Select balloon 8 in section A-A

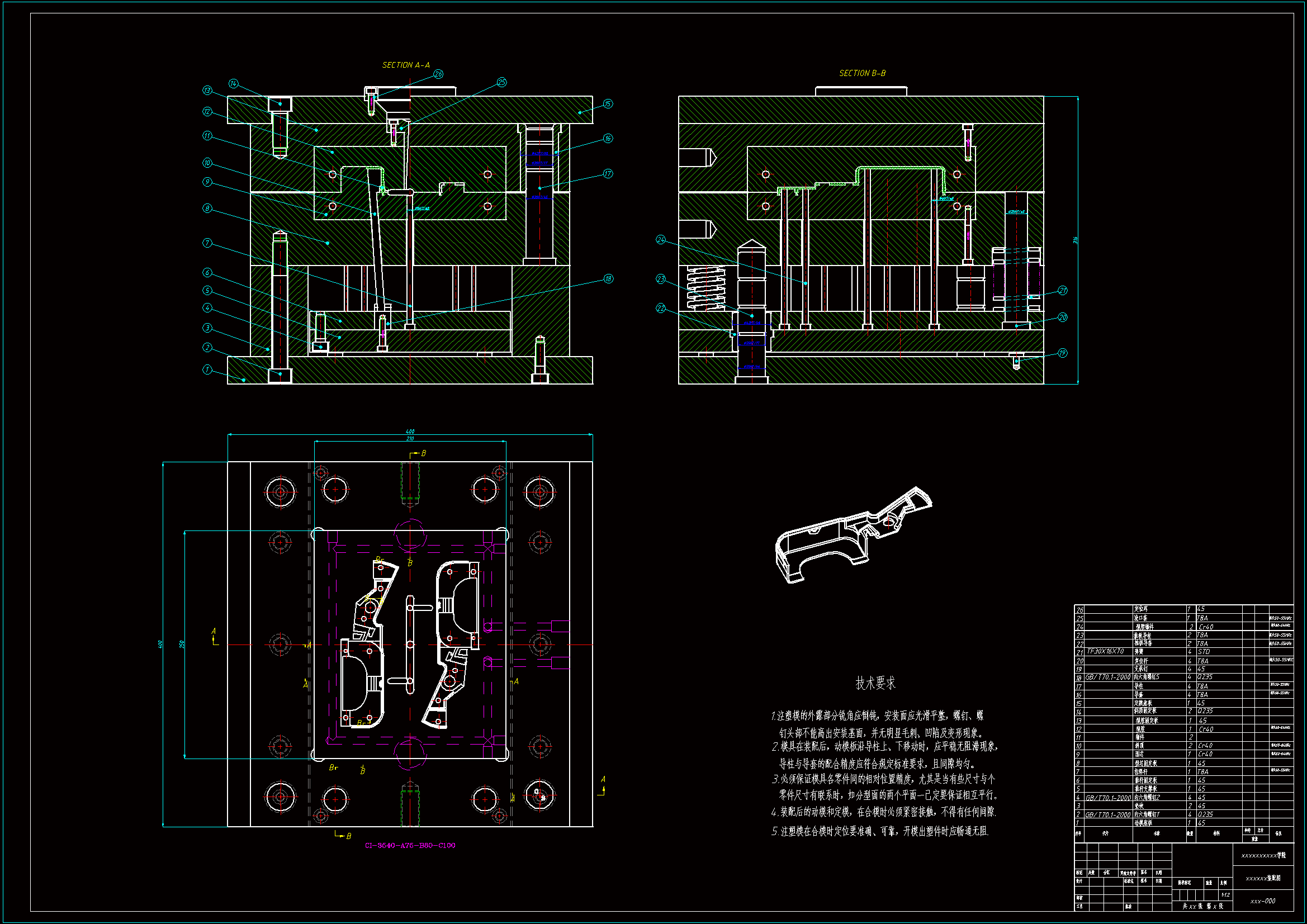pyautogui.click(x=207, y=209)
